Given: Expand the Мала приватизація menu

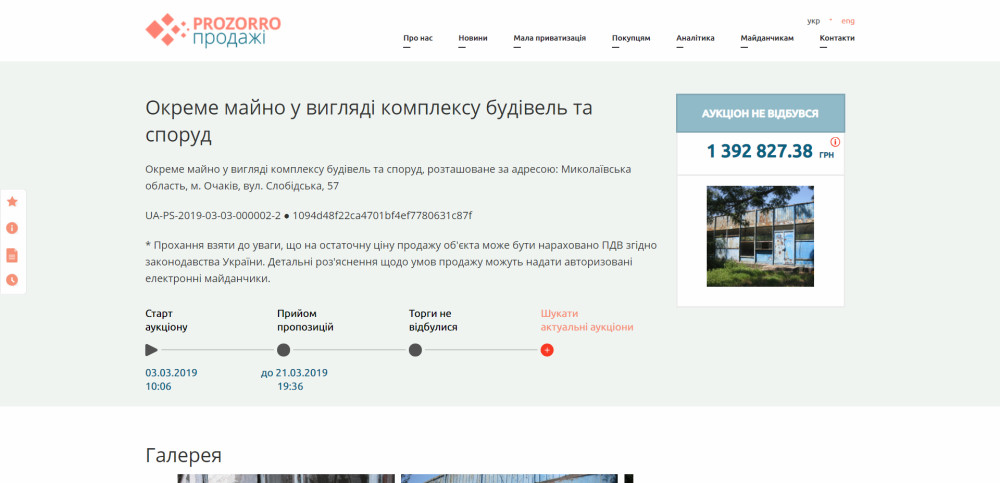Looking at the screenshot, I should coord(549,38).
